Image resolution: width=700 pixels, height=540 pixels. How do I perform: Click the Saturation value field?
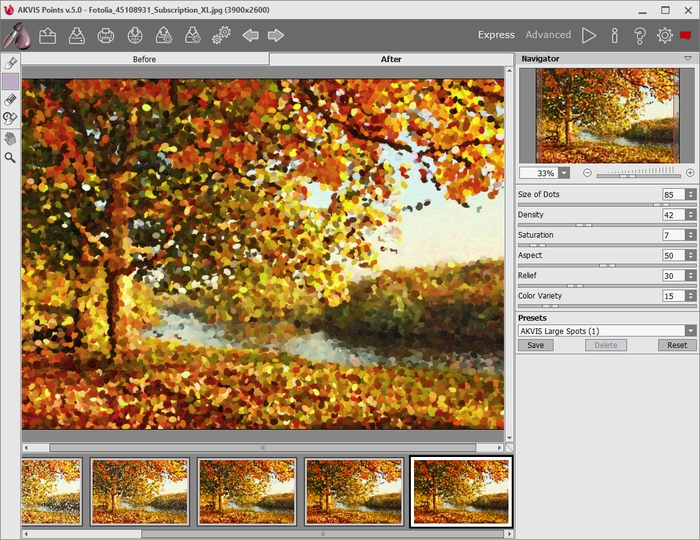[x=674, y=235]
